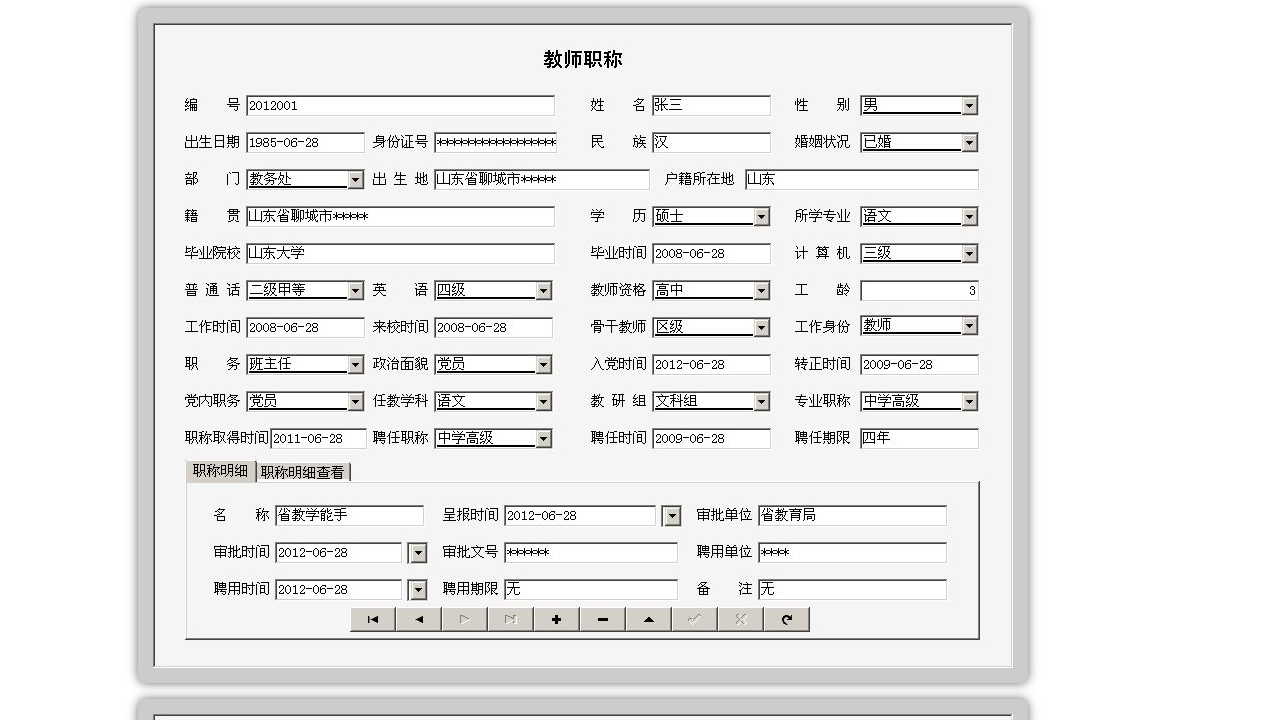Delete the current record with the minus icon

pyautogui.click(x=601, y=619)
